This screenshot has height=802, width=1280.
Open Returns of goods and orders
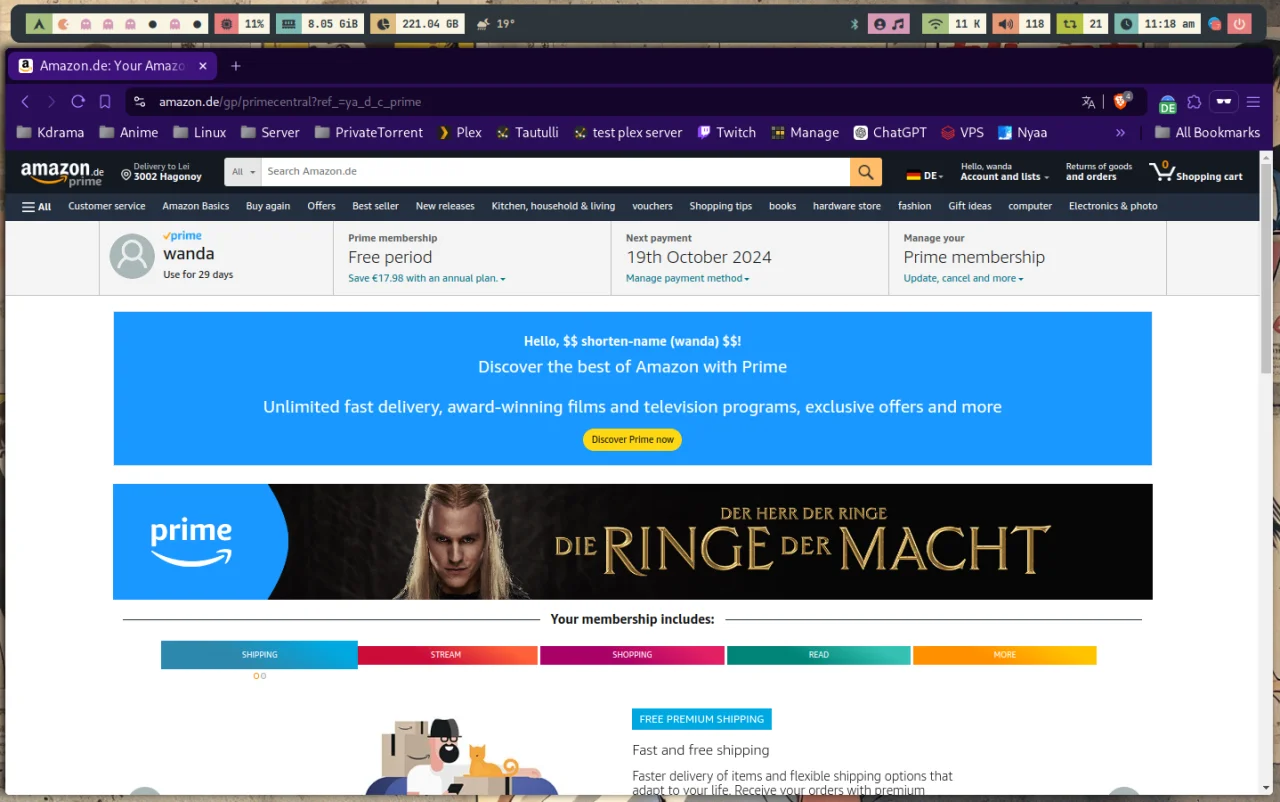click(x=1099, y=172)
